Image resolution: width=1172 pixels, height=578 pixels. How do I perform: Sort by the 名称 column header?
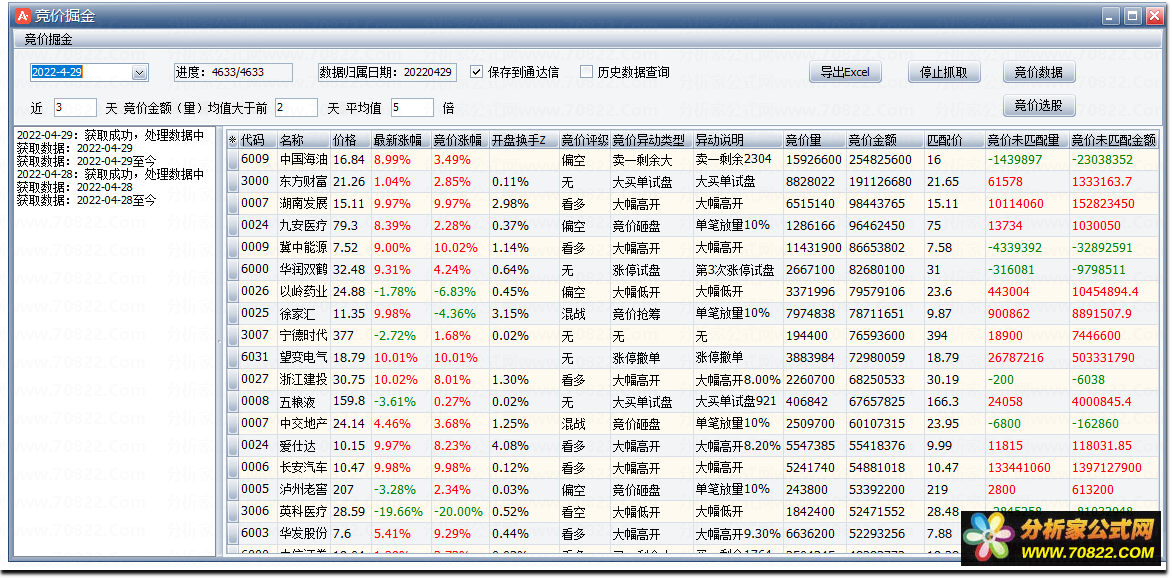pyautogui.click(x=303, y=140)
